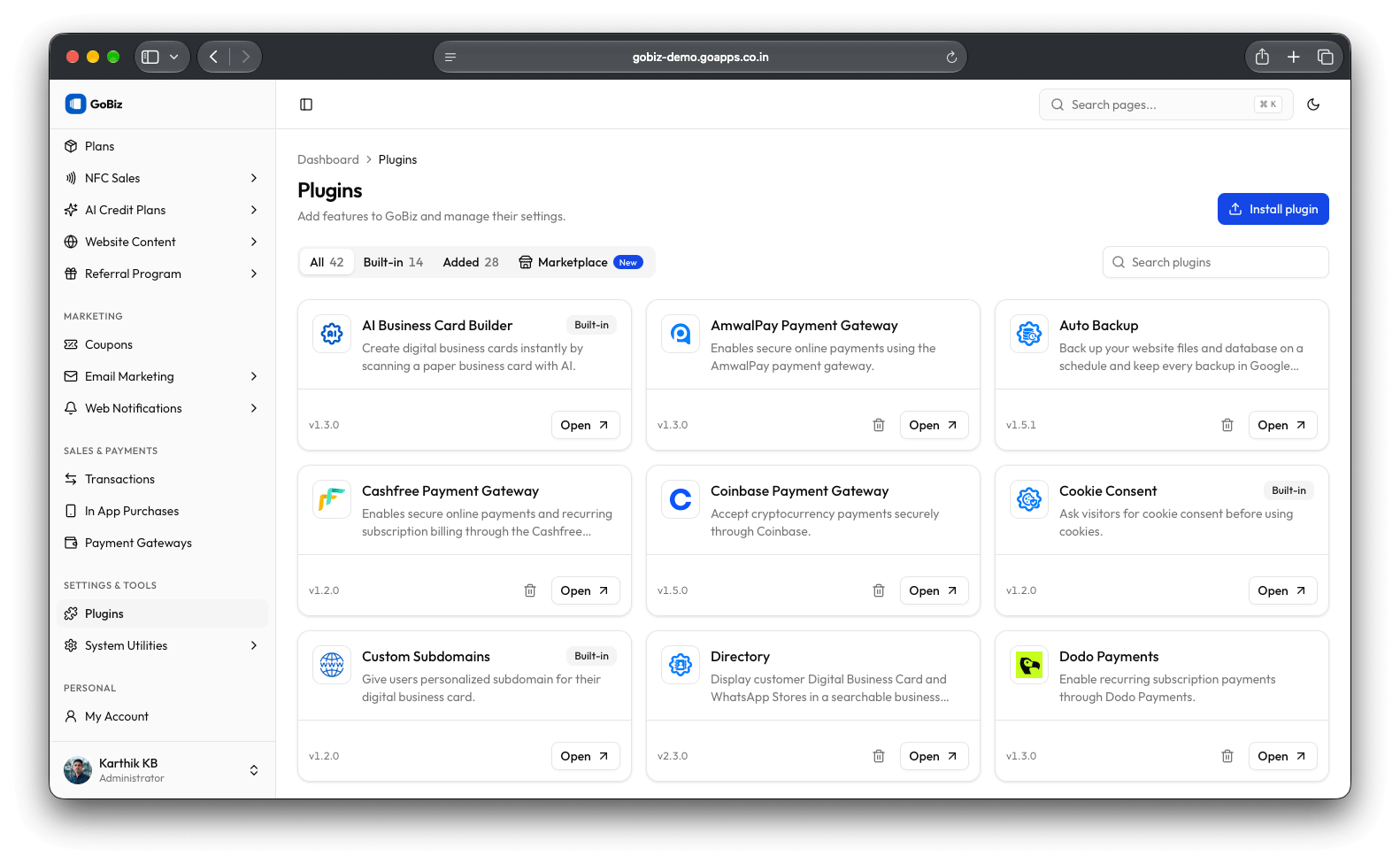The width and height of the screenshot is (1400, 864).
Task: Delete the Cashfree Payment Gateway plugin
Action: pyautogui.click(x=530, y=590)
